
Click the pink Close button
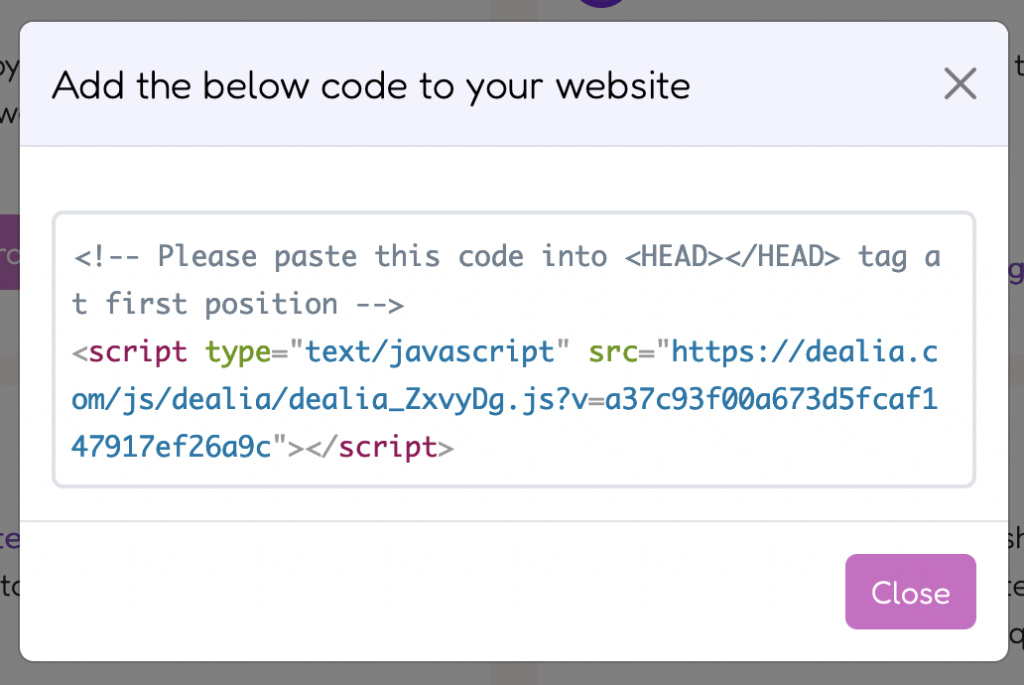(910, 592)
